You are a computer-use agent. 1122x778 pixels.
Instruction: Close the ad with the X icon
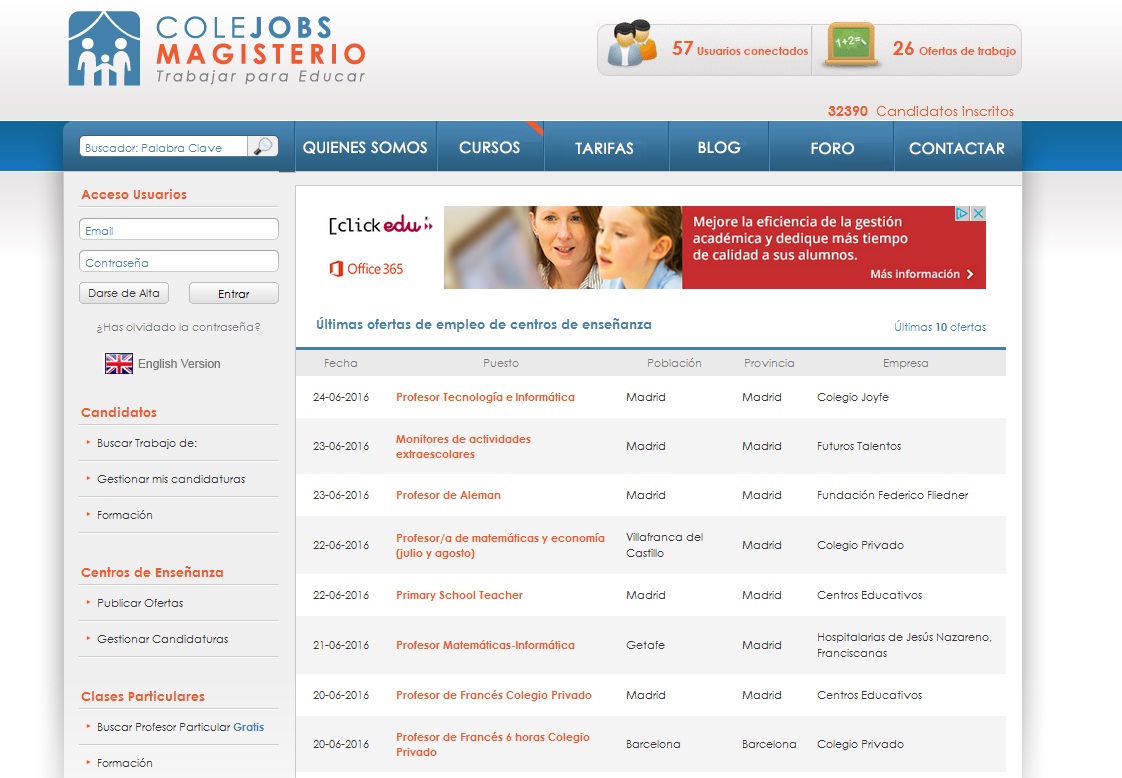coord(979,214)
